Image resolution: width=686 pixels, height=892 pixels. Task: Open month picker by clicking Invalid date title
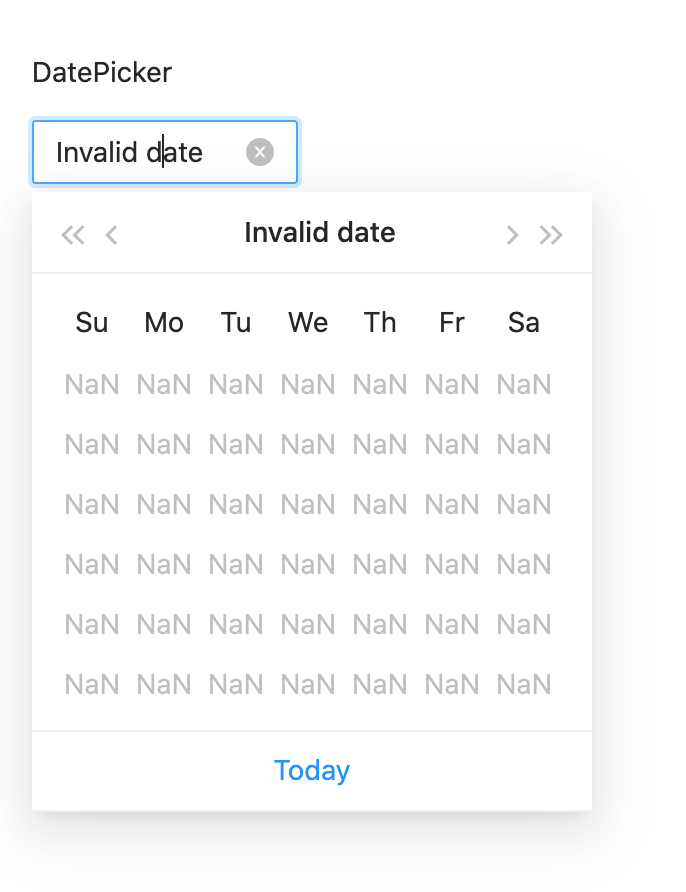point(319,233)
